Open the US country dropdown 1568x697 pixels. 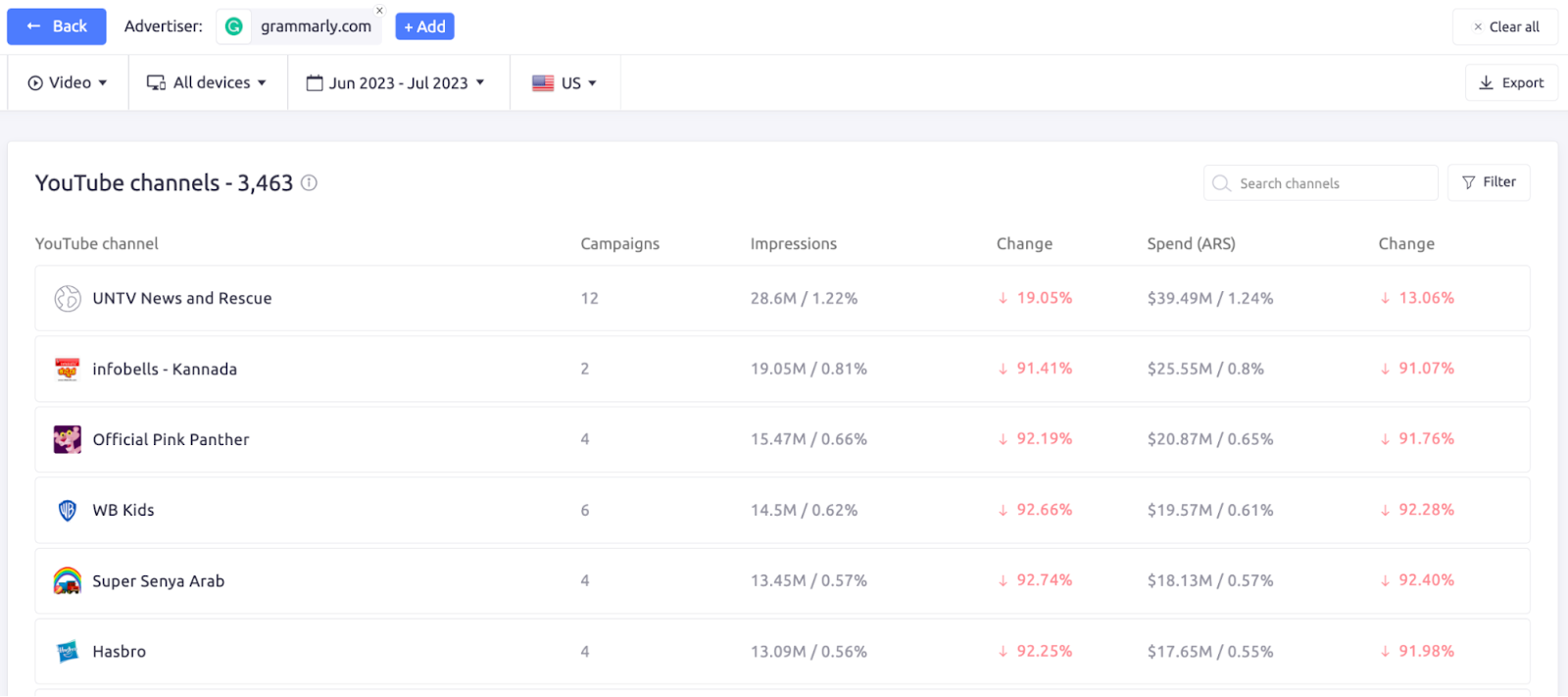[x=564, y=83]
